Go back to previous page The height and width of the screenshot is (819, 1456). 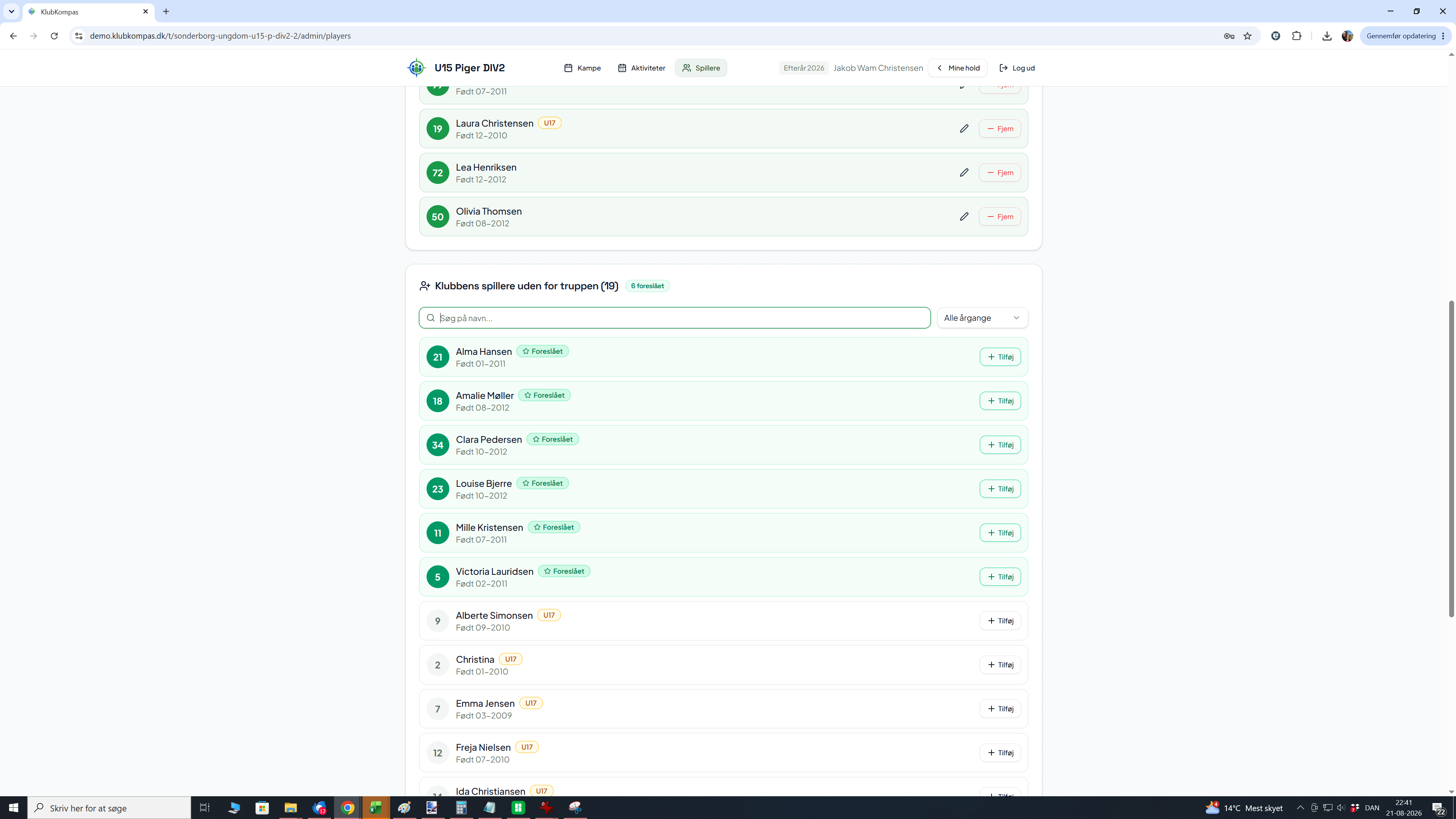14,36
